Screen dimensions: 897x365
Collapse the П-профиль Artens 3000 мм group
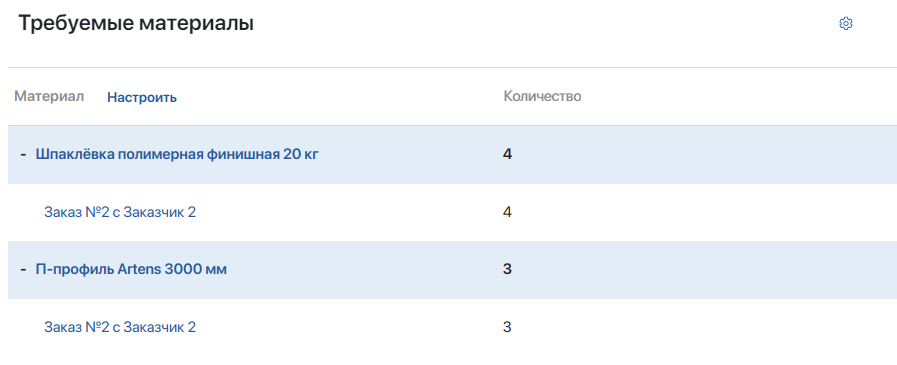(x=23, y=269)
